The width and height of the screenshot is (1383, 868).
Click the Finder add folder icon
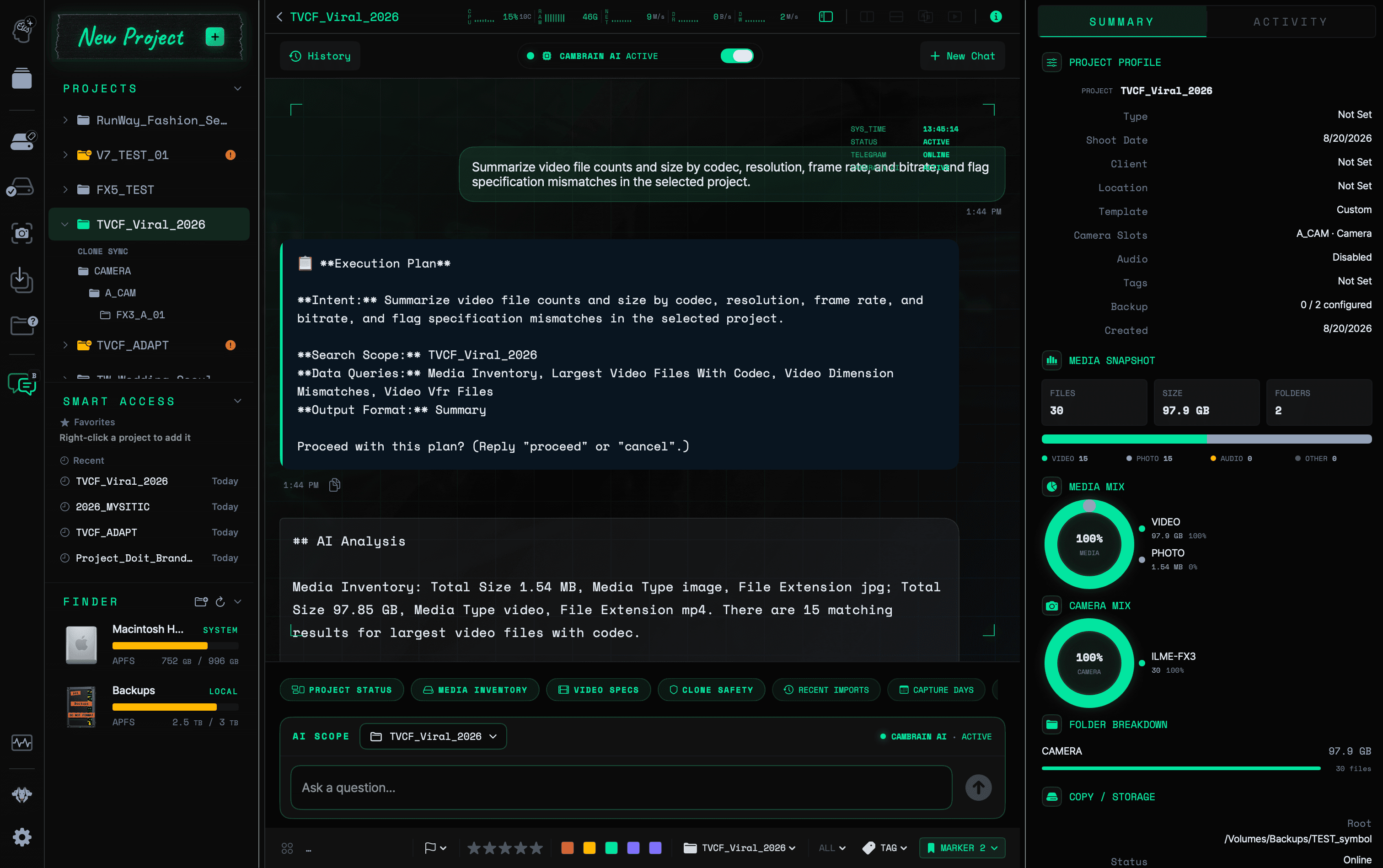(x=201, y=602)
